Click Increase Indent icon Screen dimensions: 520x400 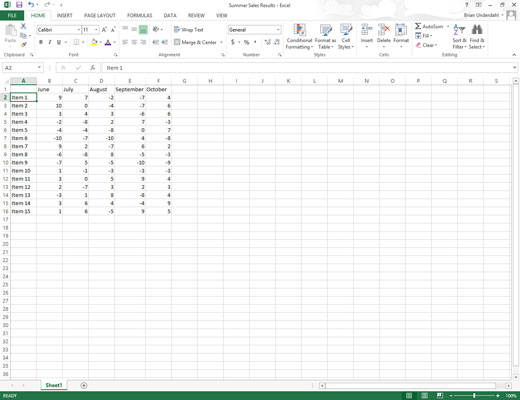click(x=165, y=42)
